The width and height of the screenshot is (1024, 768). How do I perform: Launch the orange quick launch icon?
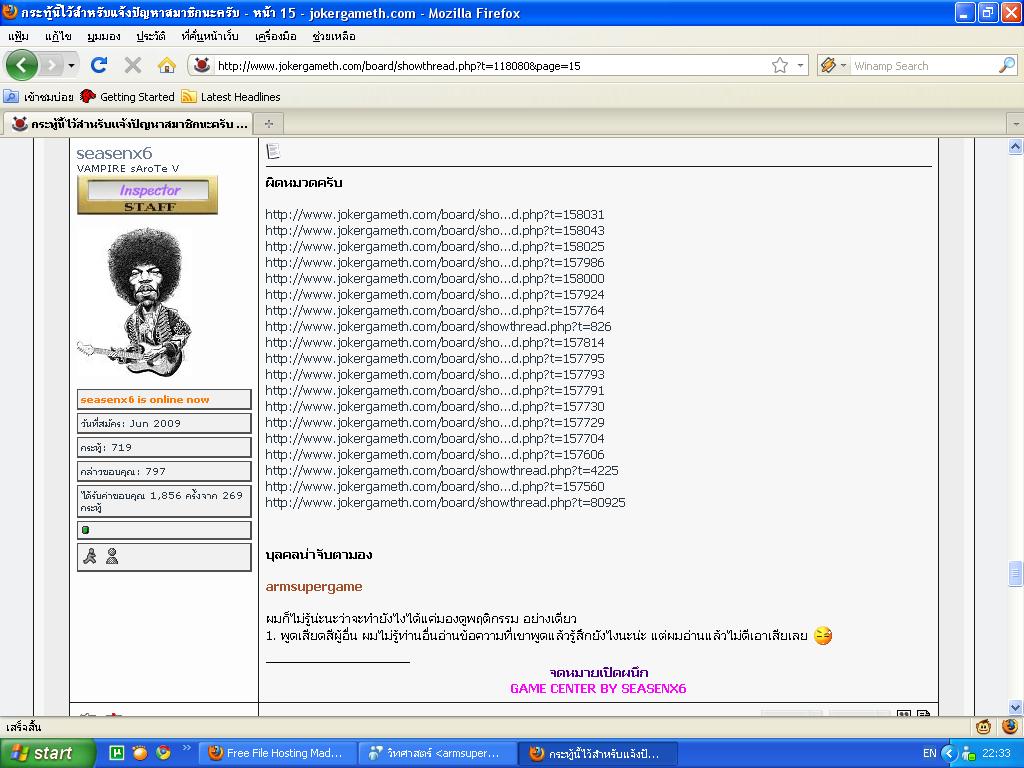(139, 753)
